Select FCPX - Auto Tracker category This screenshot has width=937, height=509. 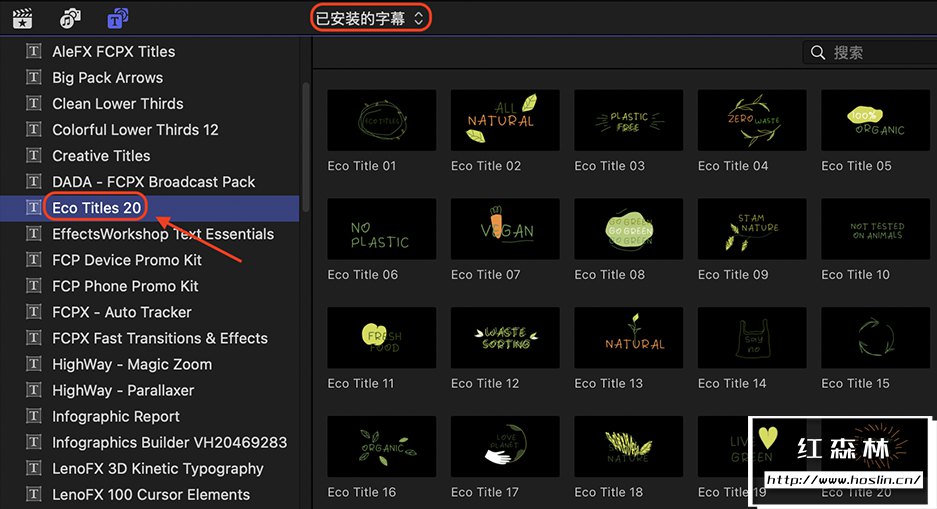[x=149, y=312]
